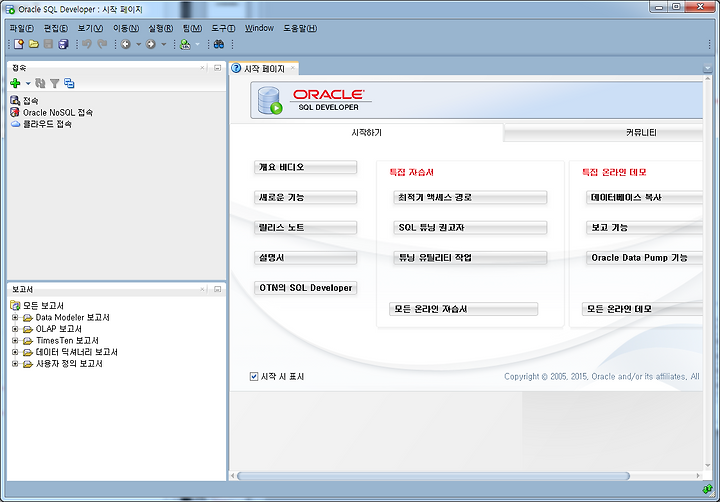Click the horizontal scrollbar right arrow
Image resolution: width=720 pixels, height=502 pixels.
tap(698, 476)
